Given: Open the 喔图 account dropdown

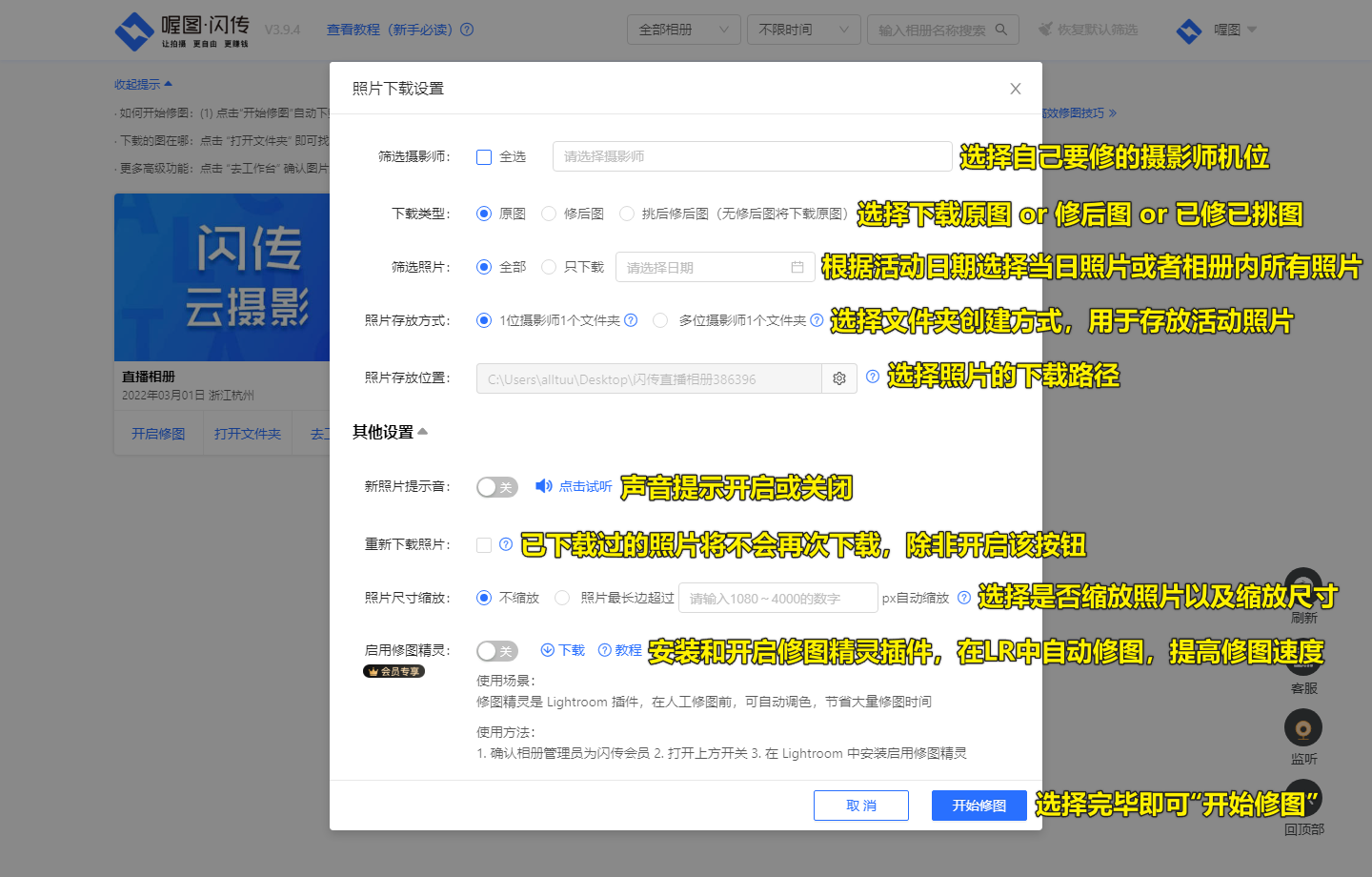Looking at the screenshot, I should pos(1236,30).
